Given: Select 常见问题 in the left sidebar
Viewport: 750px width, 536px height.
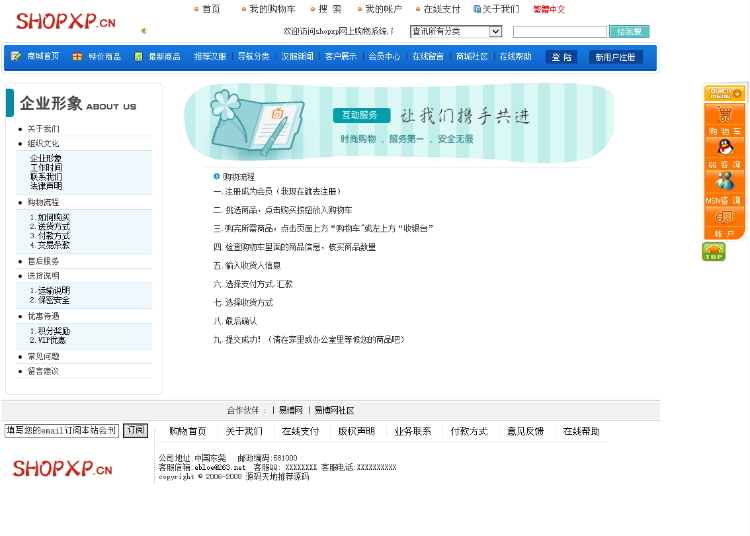Looking at the screenshot, I should [x=44, y=357].
